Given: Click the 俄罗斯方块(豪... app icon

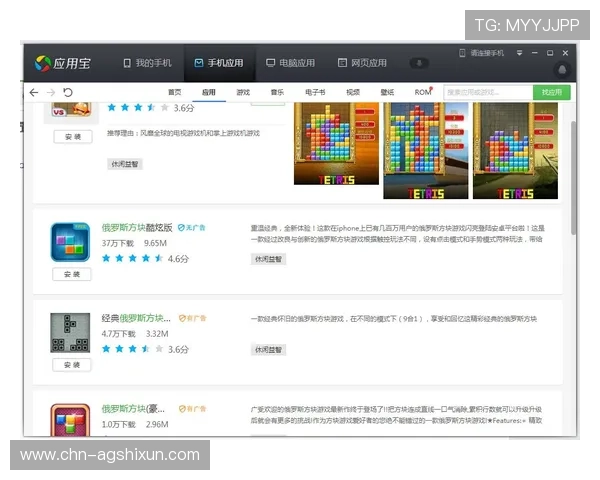Looking at the screenshot, I should [70, 420].
